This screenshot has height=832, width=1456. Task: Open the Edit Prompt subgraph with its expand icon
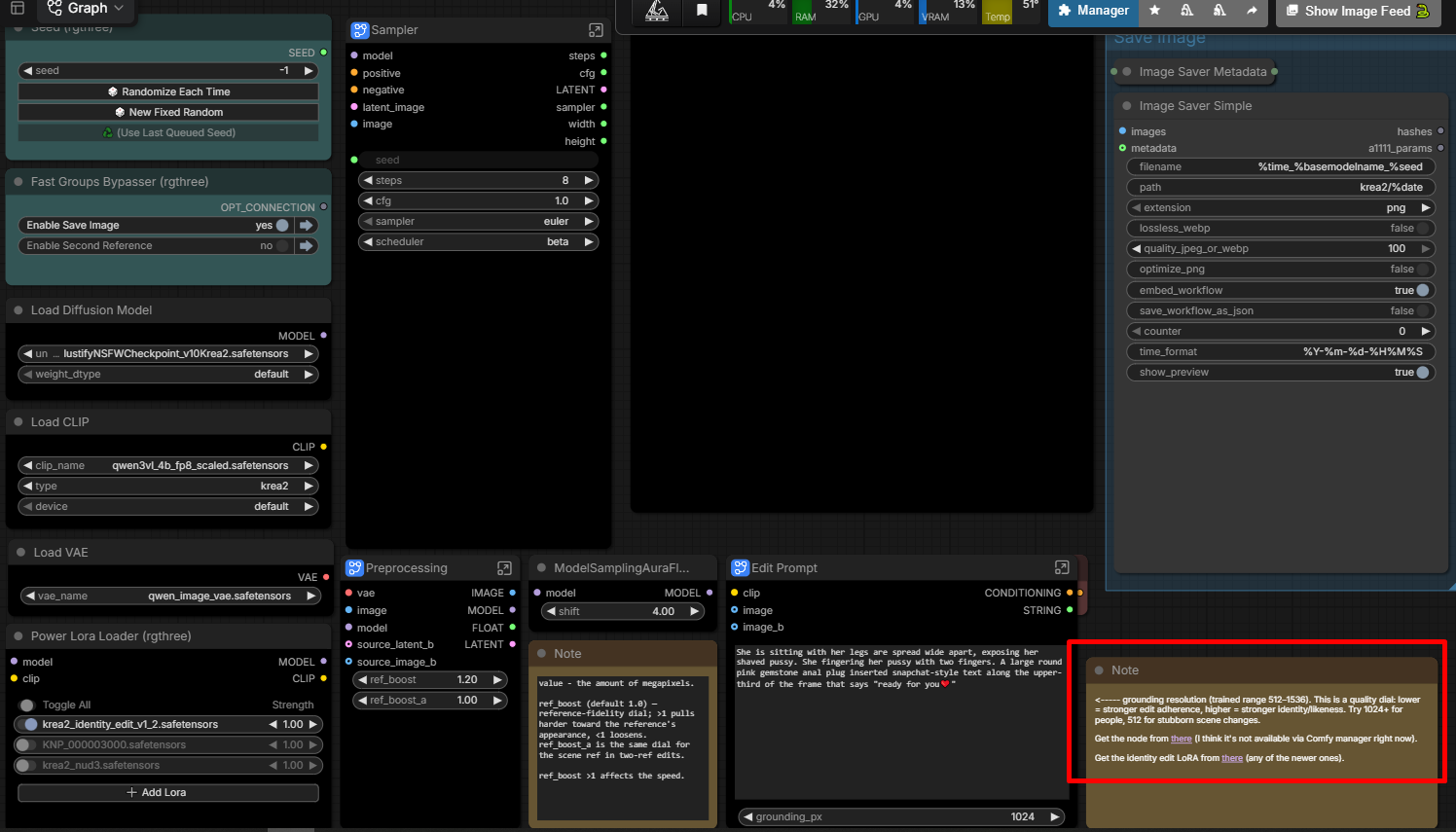[x=1062, y=568]
